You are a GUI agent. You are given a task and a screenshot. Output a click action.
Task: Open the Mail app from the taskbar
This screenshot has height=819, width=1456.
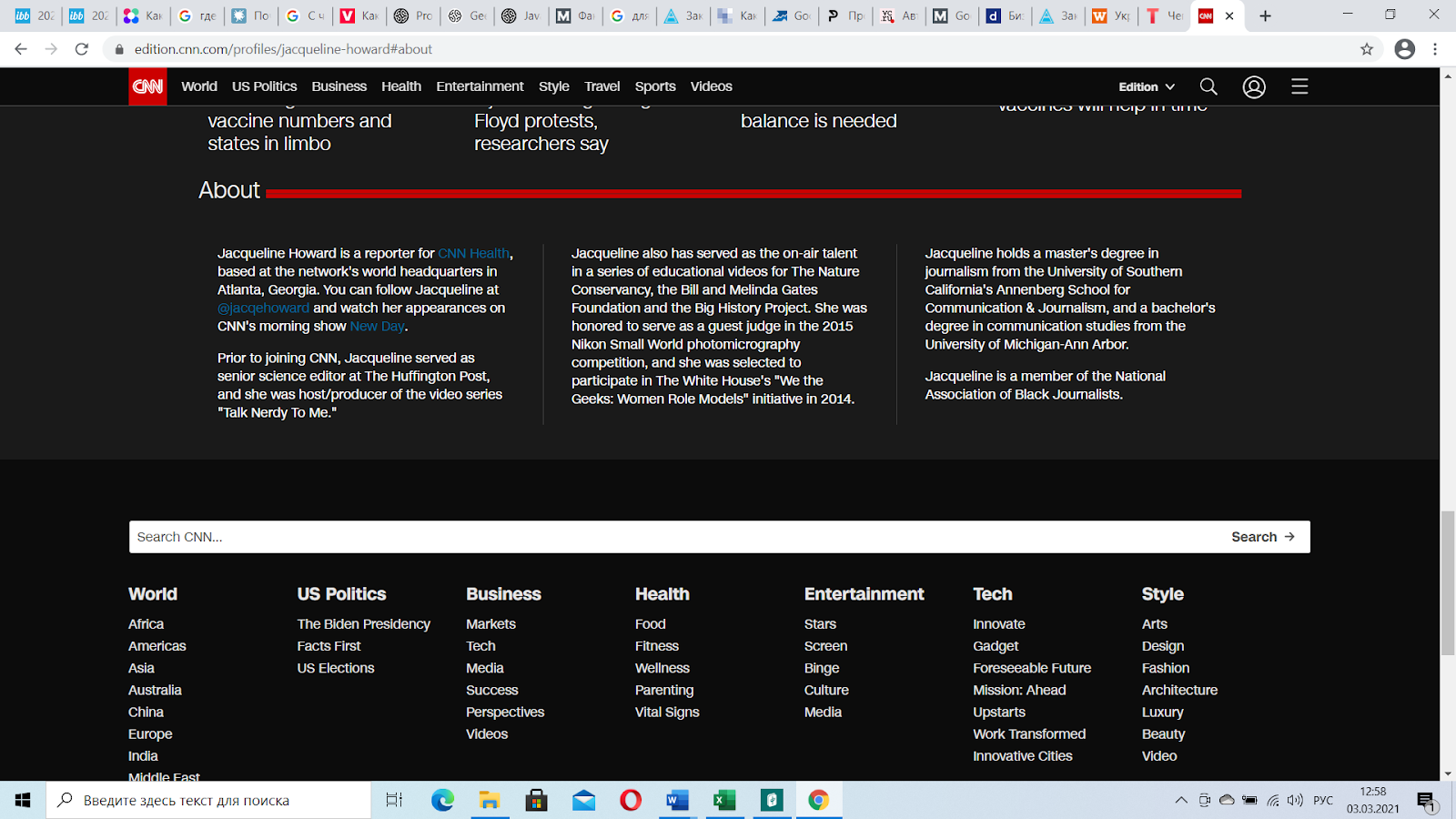pos(583,800)
